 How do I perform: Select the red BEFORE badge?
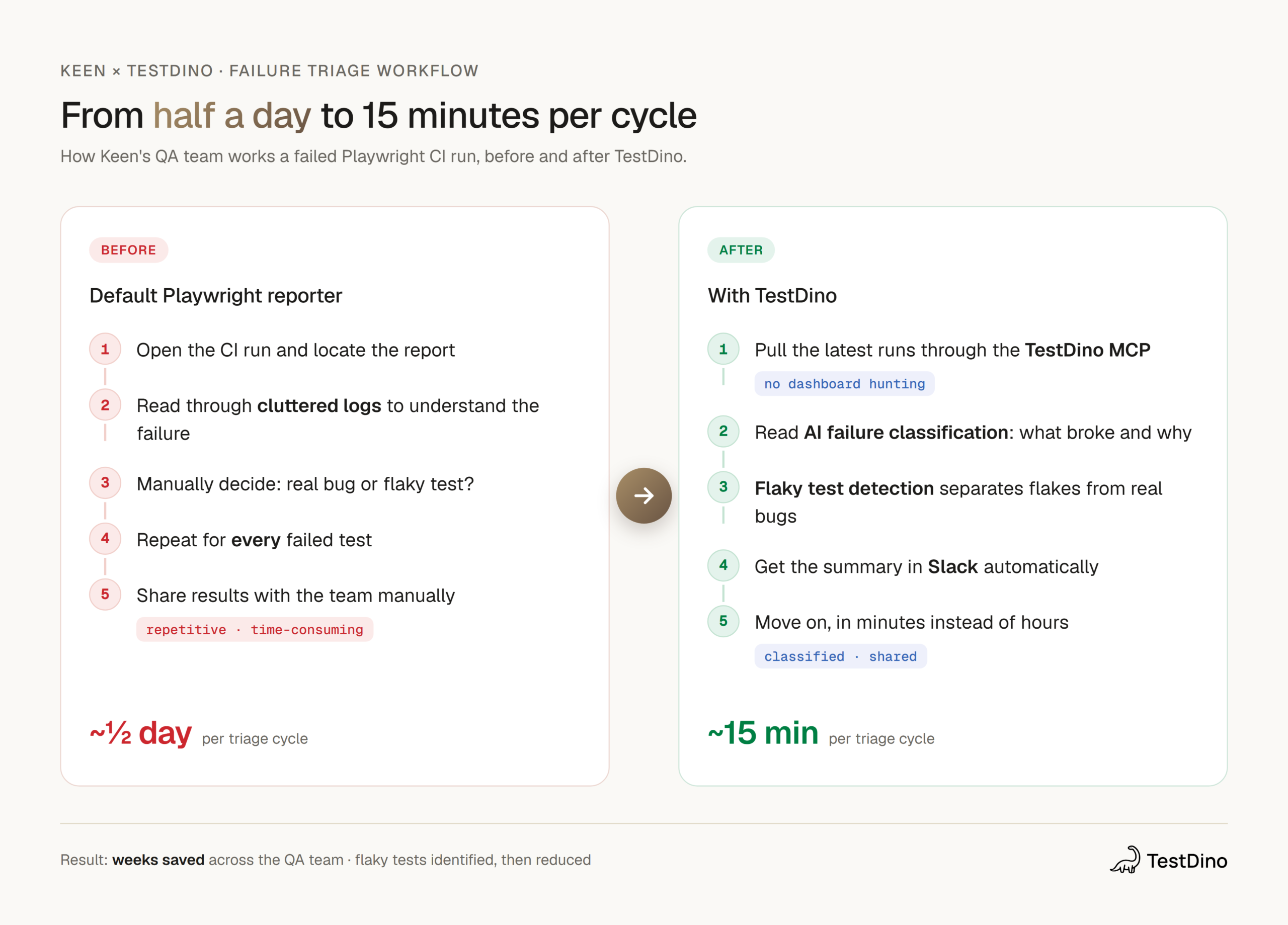(x=128, y=250)
